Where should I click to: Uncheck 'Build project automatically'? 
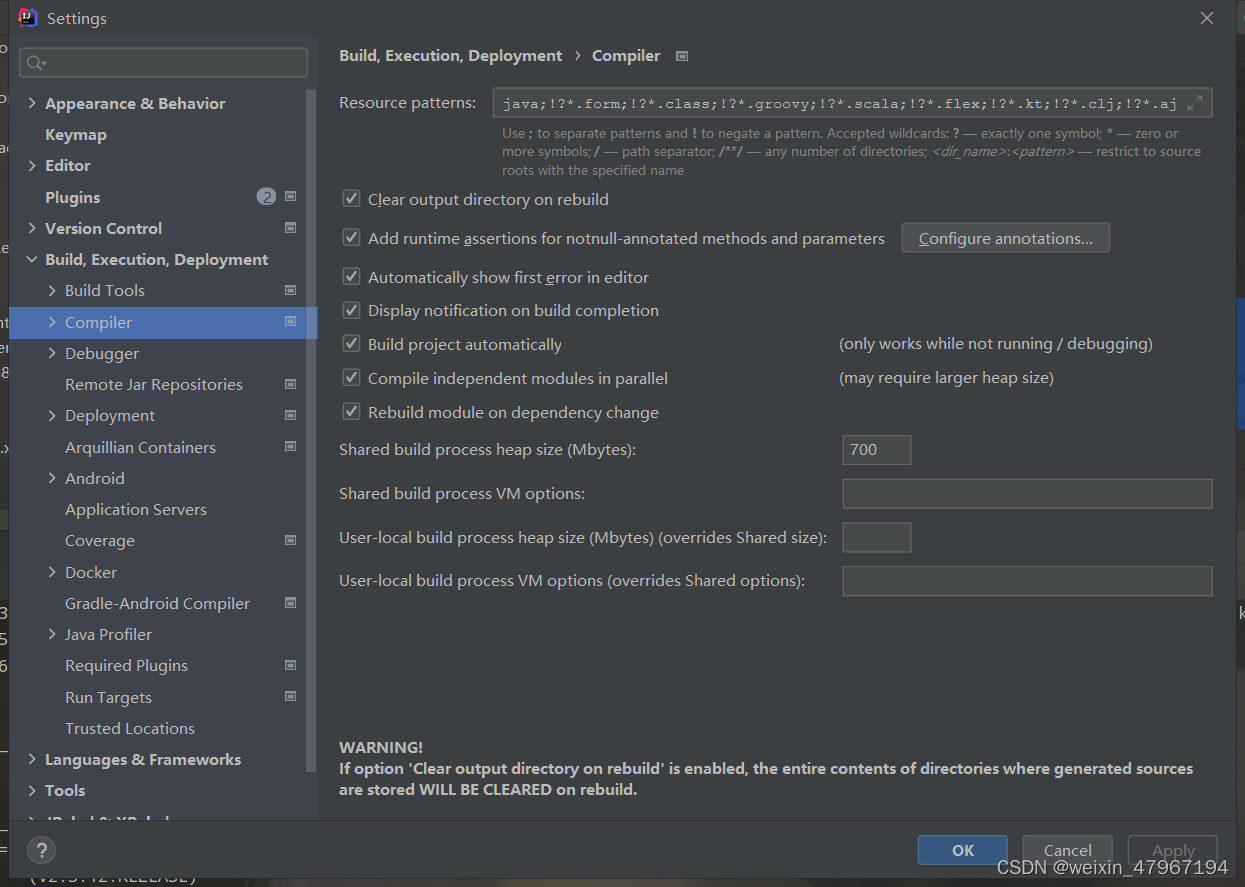coord(351,343)
